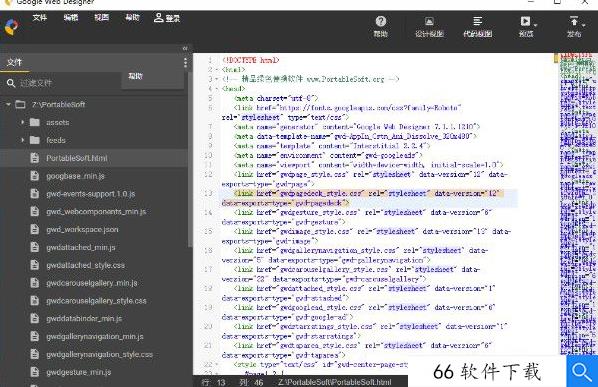Click the folder icon next to feeds

35,140
